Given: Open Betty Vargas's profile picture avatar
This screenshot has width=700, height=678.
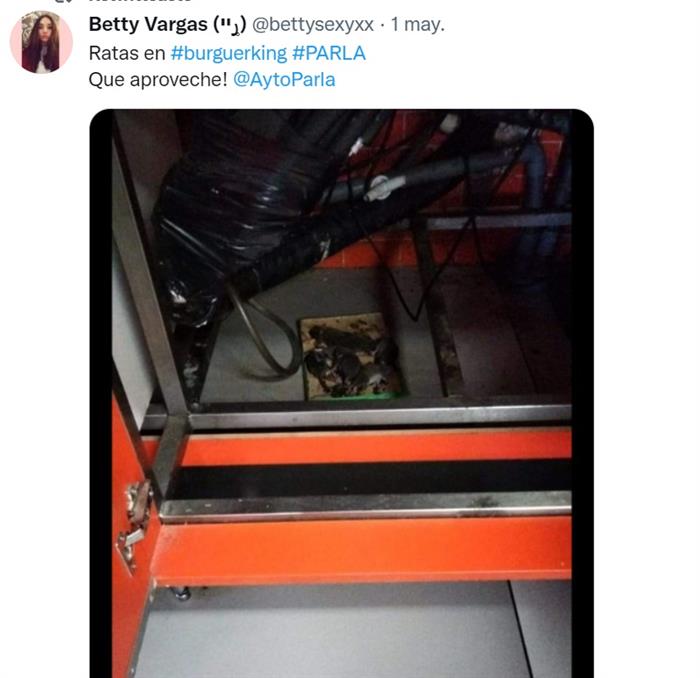Looking at the screenshot, I should (x=41, y=42).
